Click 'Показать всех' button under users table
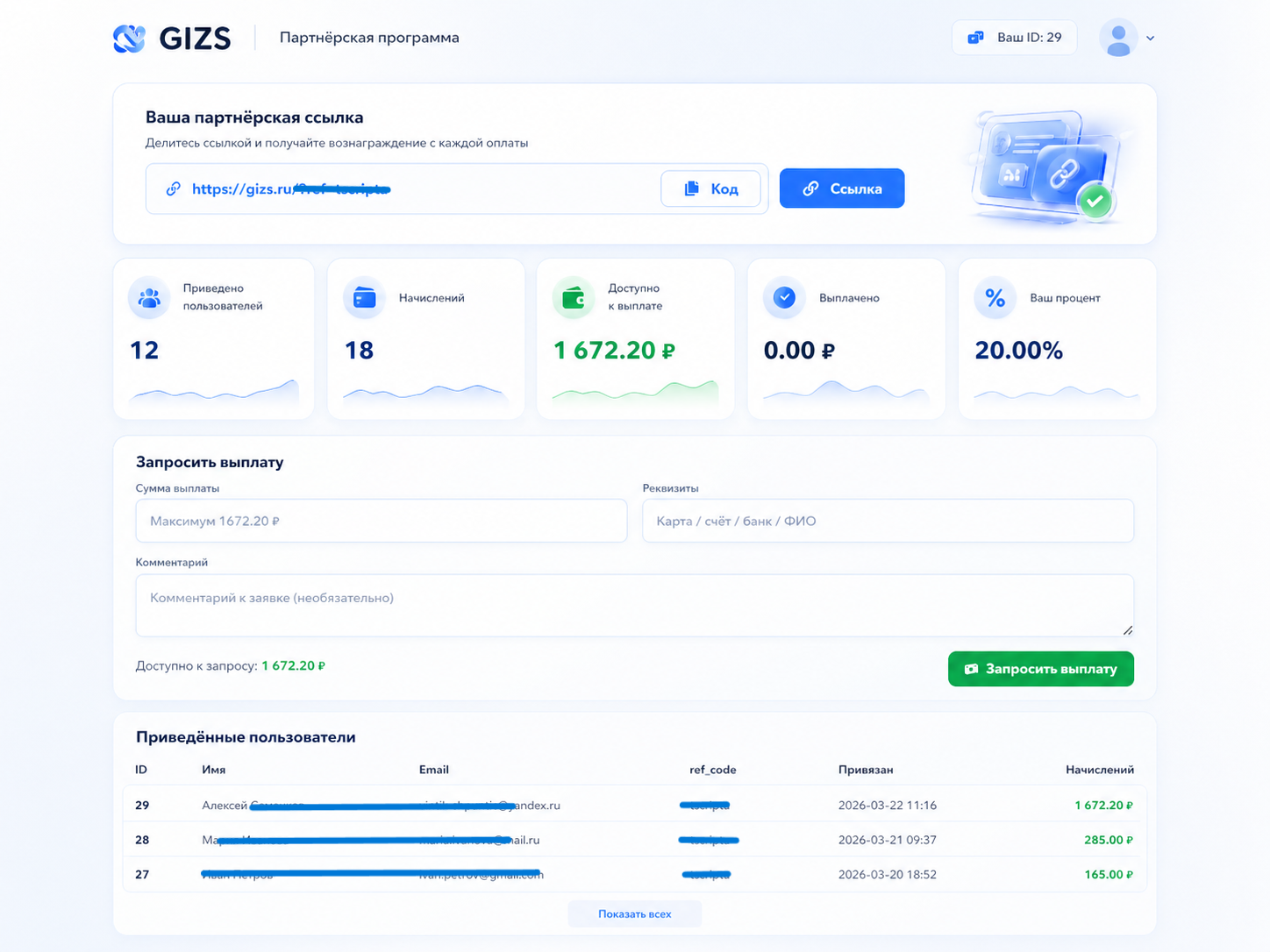Image resolution: width=1270 pixels, height=952 pixels. pos(635,913)
